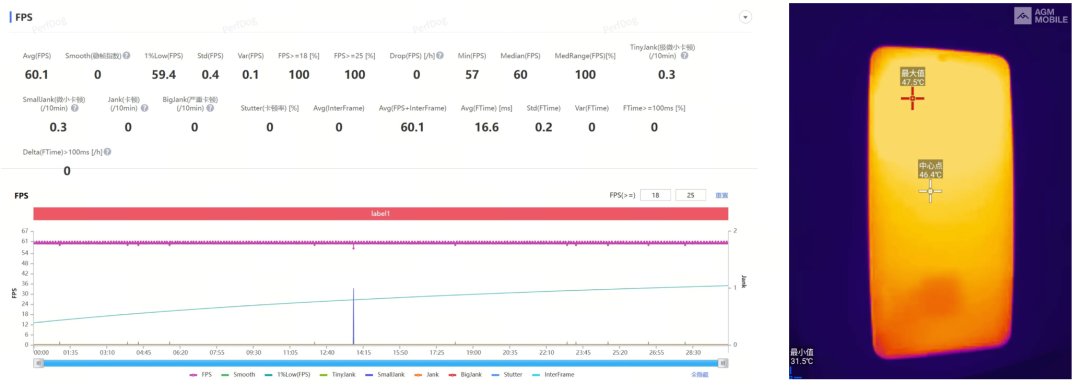This screenshot has width=1080, height=386.
Task: Open help icon beside TinyJank (/10min)
Action: tap(684, 55)
